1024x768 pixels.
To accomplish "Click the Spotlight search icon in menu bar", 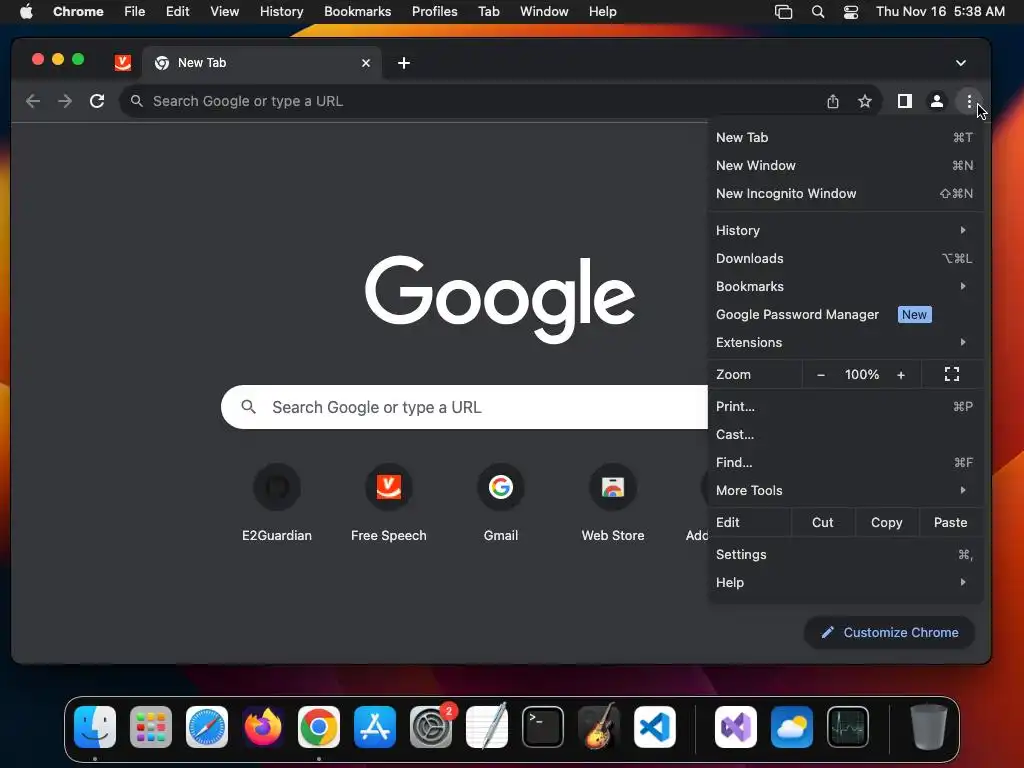I will click(818, 11).
